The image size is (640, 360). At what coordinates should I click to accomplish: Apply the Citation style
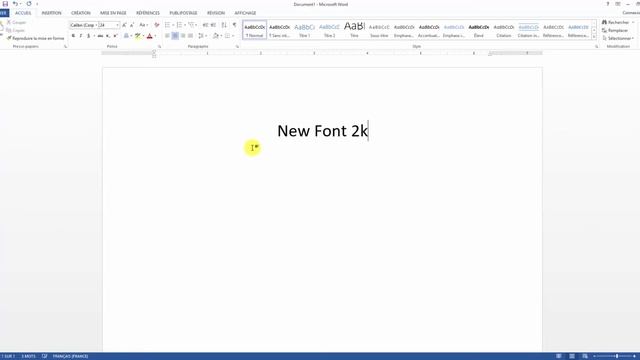[504, 30]
